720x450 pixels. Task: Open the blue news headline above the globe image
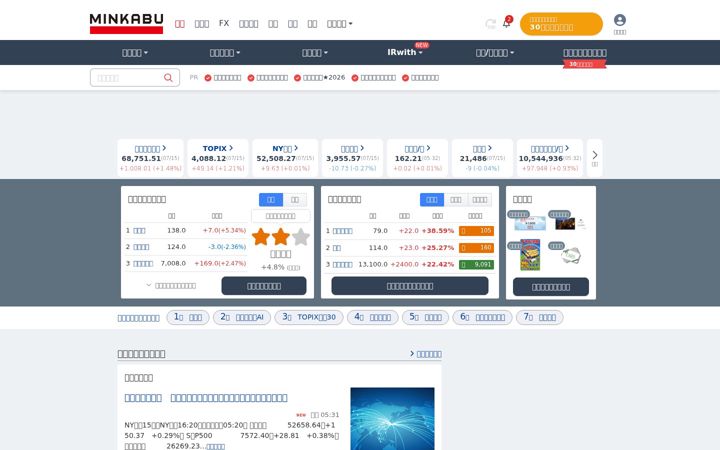(206, 398)
